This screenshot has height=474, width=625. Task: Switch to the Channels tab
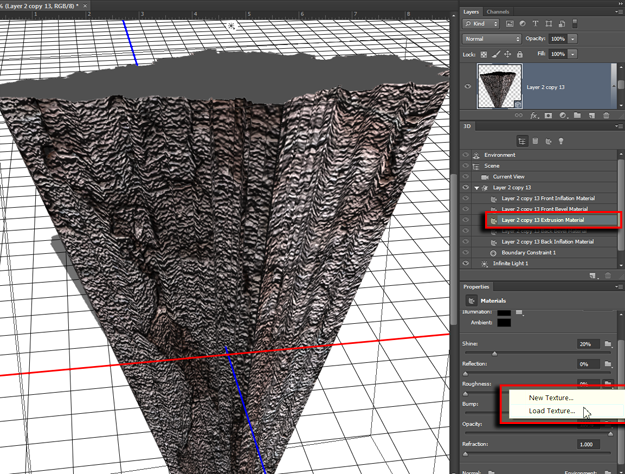[498, 12]
